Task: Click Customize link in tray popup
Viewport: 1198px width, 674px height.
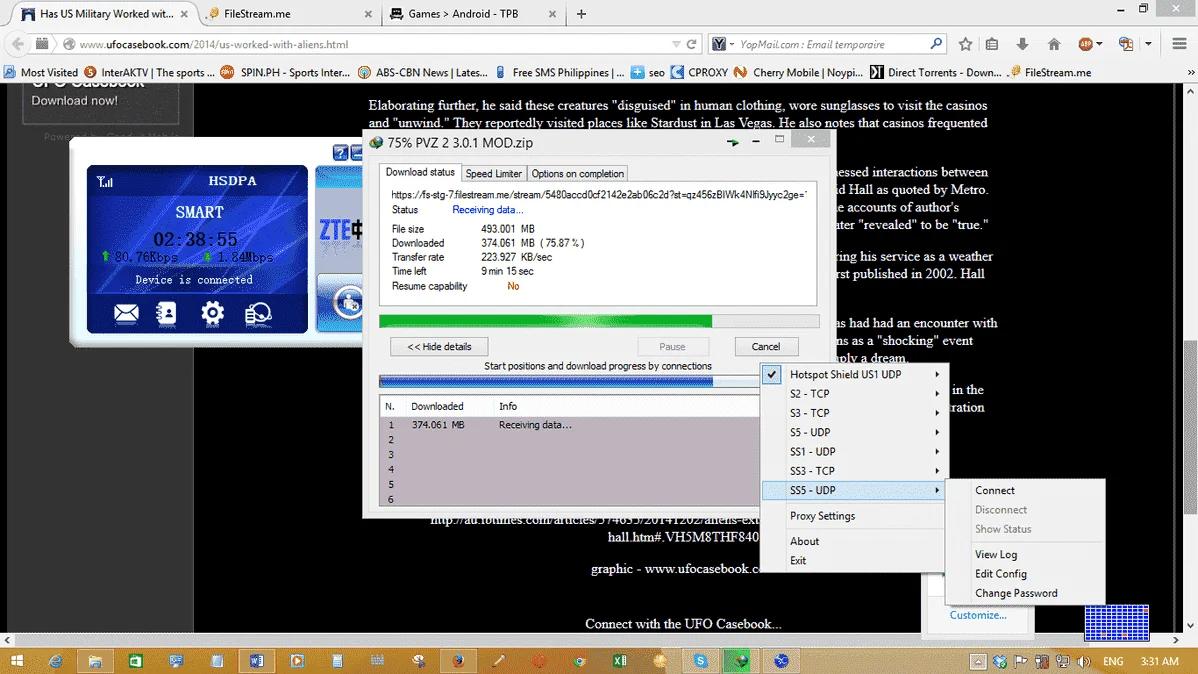Action: point(978,615)
